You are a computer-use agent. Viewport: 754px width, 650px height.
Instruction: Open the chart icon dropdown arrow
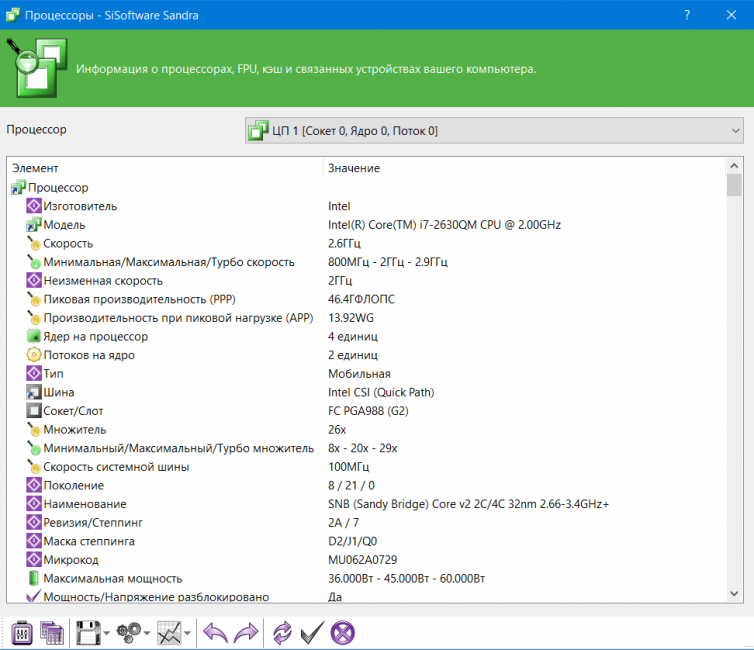[x=188, y=633]
